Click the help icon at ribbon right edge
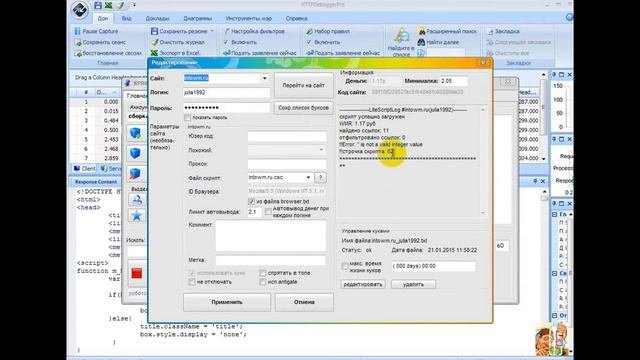Screen dimensions: 640x360 click(x=569, y=17)
